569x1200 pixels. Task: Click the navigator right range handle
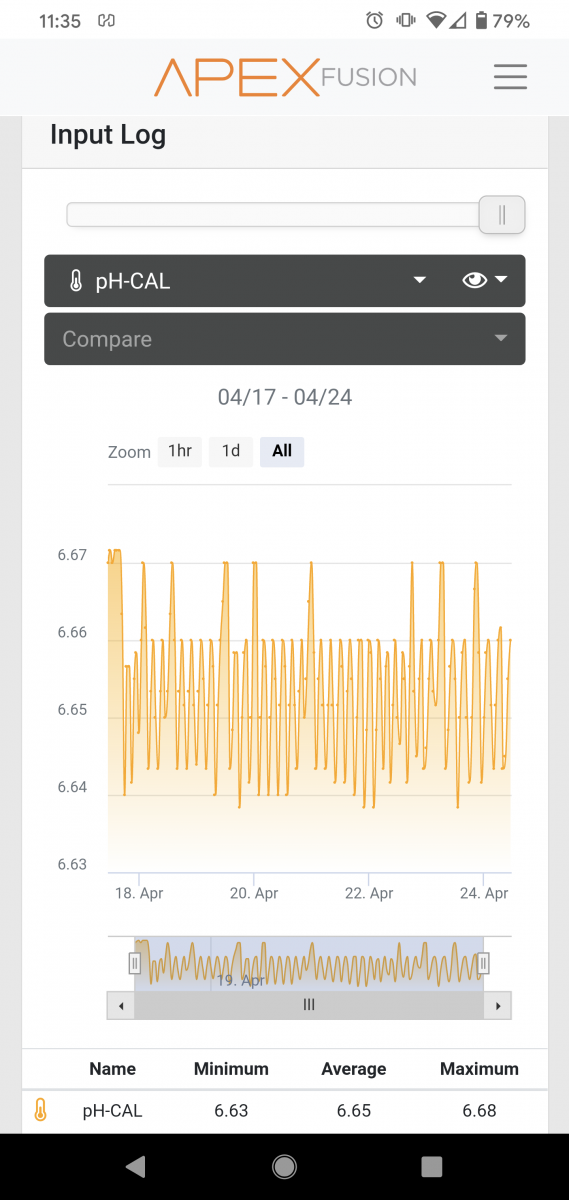[483, 963]
